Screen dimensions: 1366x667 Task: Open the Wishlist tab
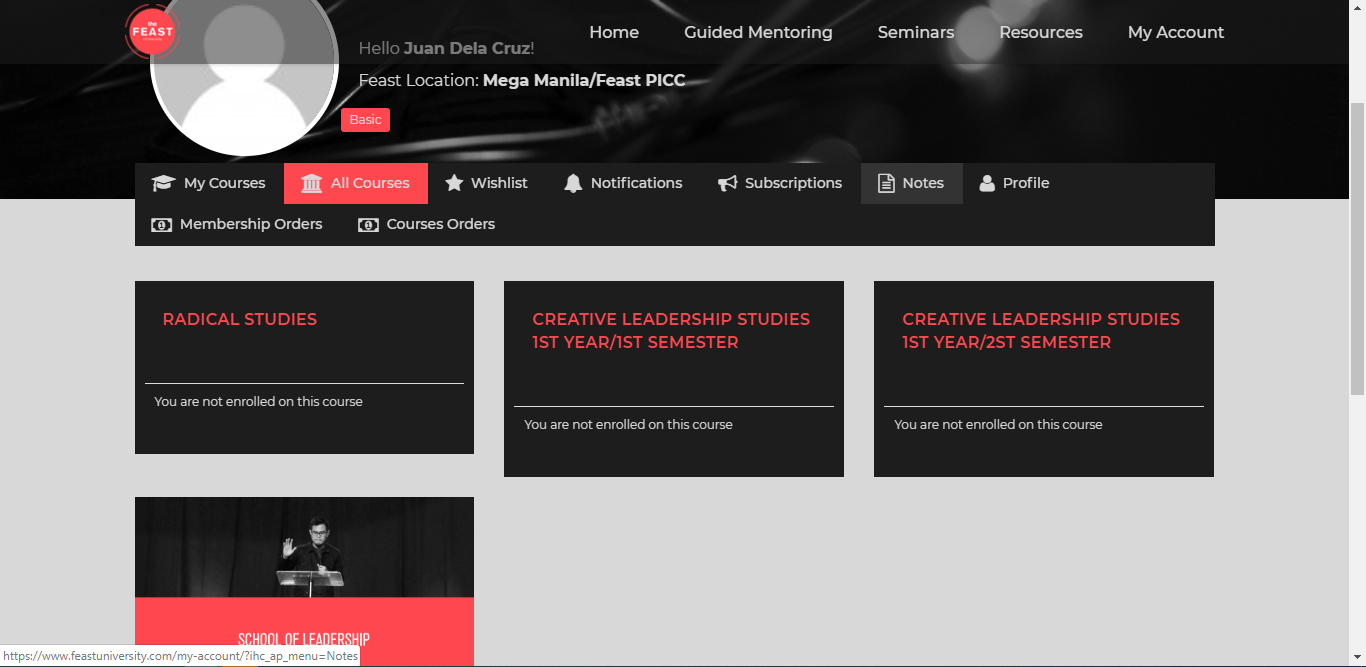tap(486, 183)
